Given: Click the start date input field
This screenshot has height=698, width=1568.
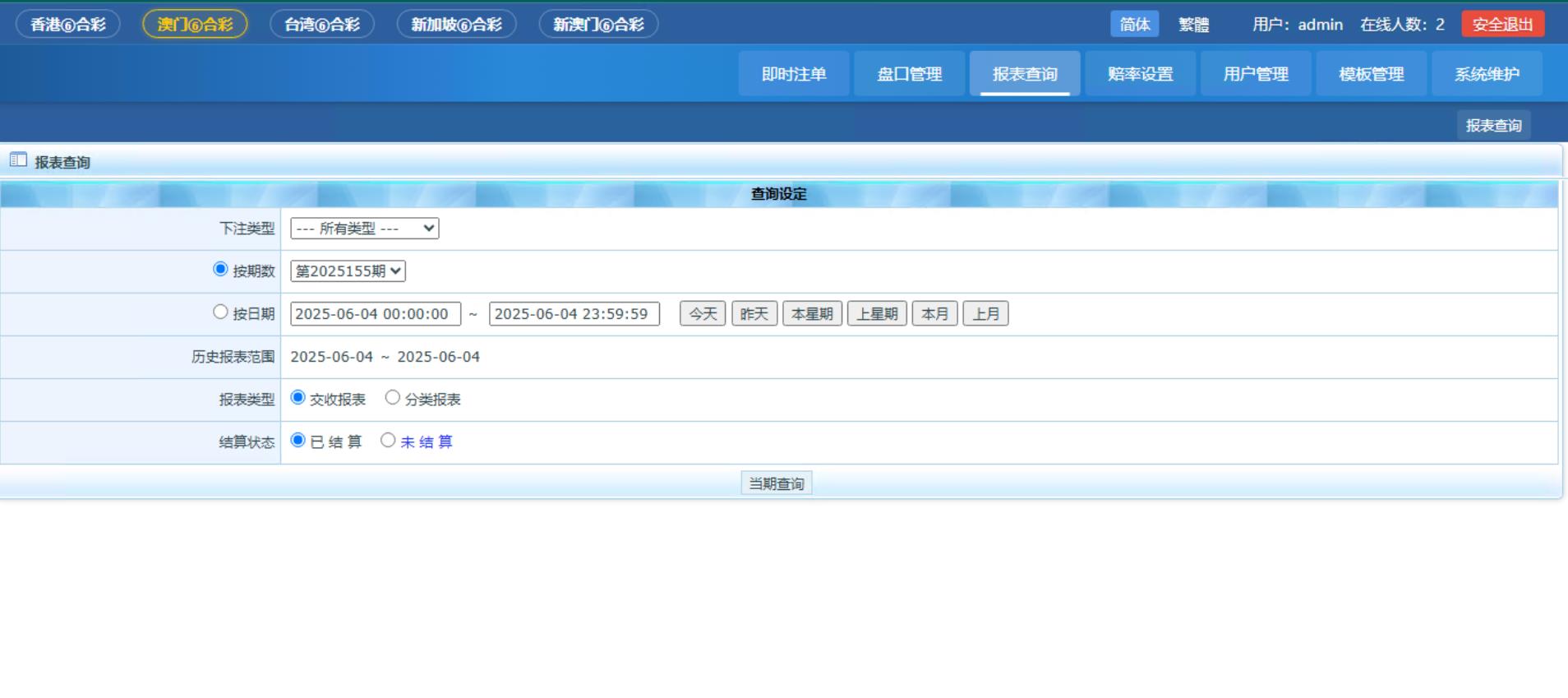Looking at the screenshot, I should (375, 314).
